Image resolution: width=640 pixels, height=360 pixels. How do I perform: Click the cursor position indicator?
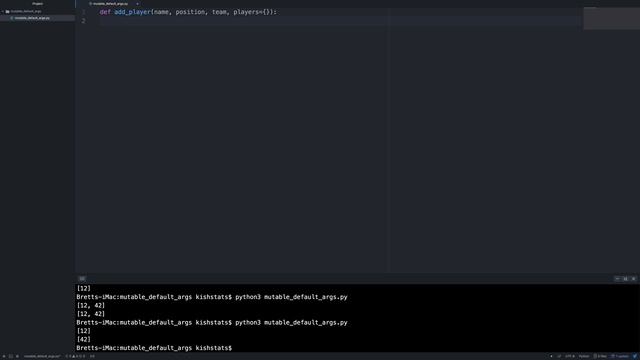coord(92,356)
